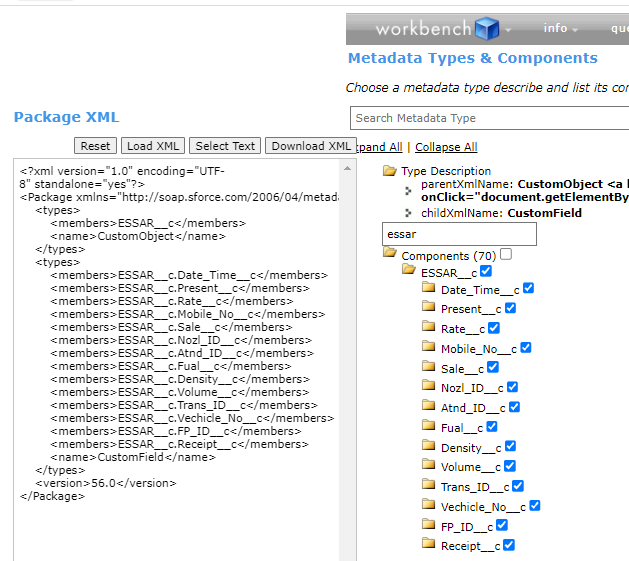Click folder icon next to Rate__c
Screen dimensions: 629x561
coord(428,326)
